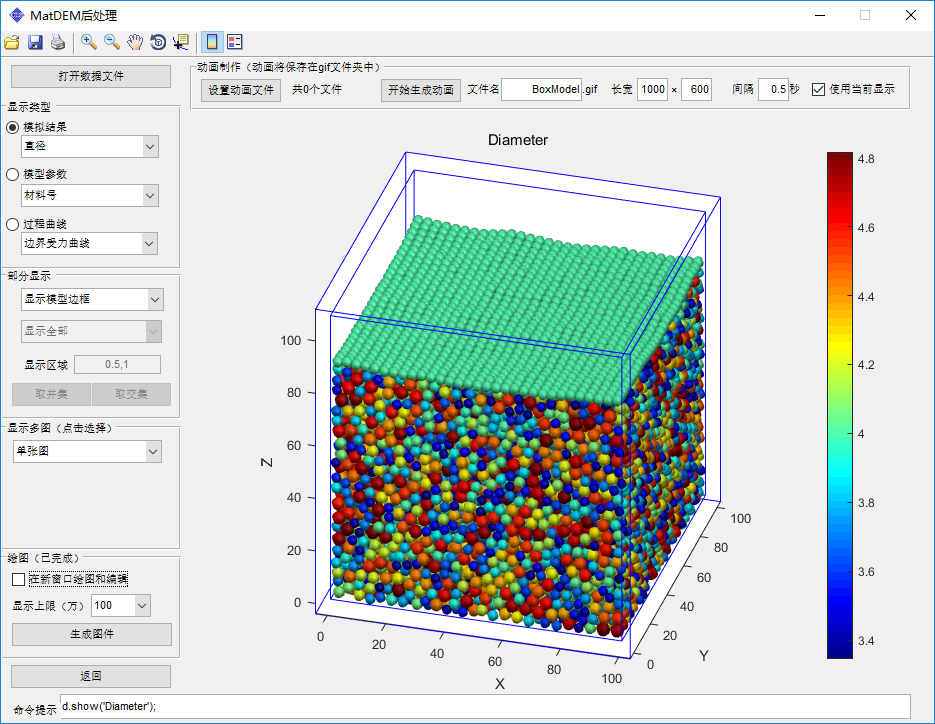Image resolution: width=935 pixels, height=724 pixels.
Task: Expand the 显示模型边框 dropdown
Action: pyautogui.click(x=154, y=299)
